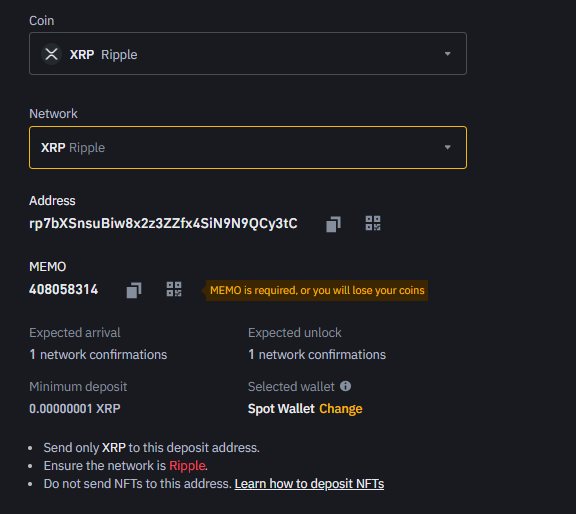This screenshot has width=576, height=514.
Task: Open the Coin dropdown arrow
Action: (447, 54)
